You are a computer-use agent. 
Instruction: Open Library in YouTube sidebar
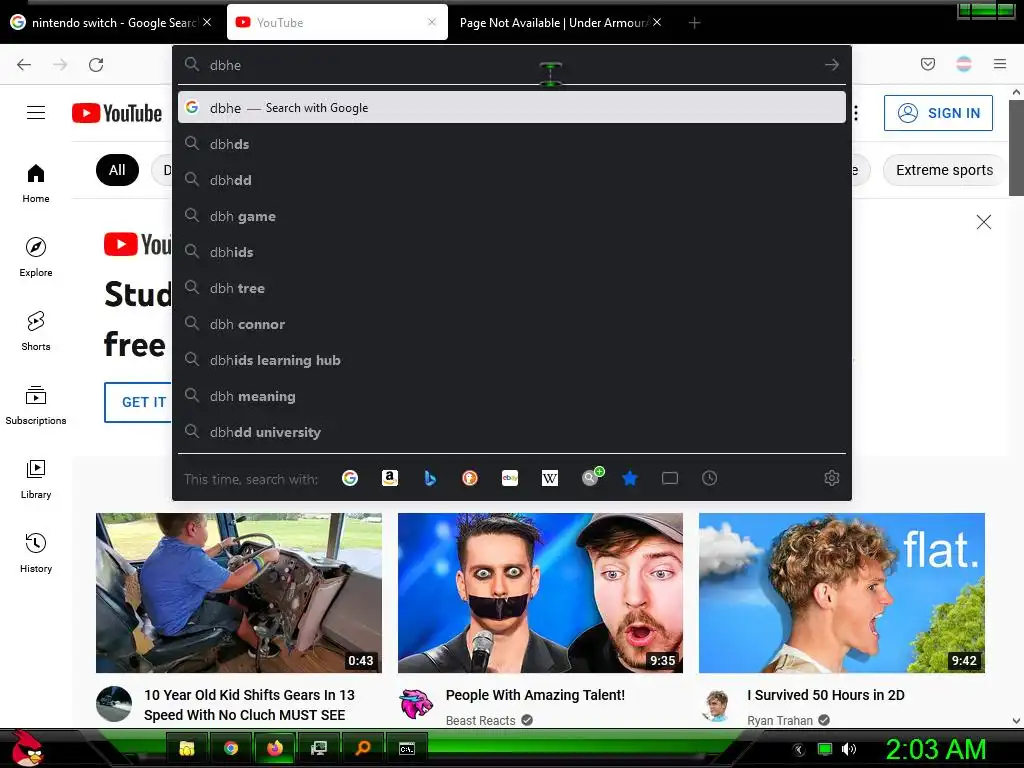[x=36, y=479]
